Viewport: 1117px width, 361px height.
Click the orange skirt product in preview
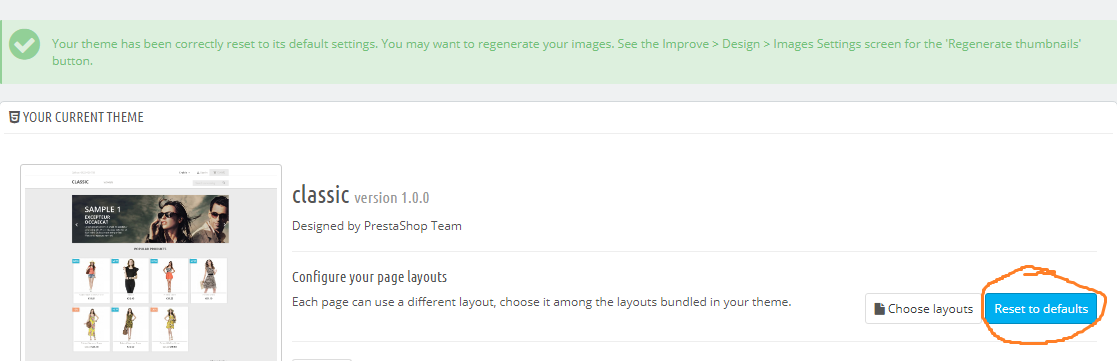[169, 281]
